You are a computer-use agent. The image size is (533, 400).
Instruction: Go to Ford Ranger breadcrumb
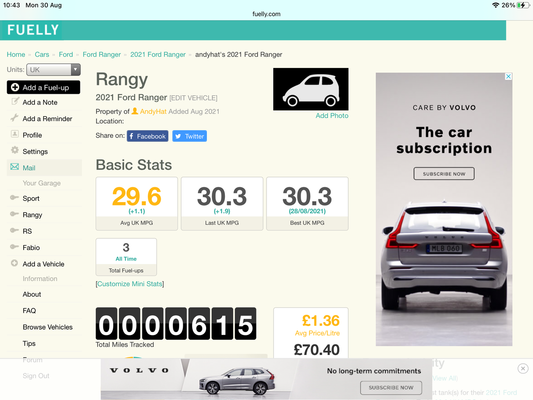(x=102, y=54)
